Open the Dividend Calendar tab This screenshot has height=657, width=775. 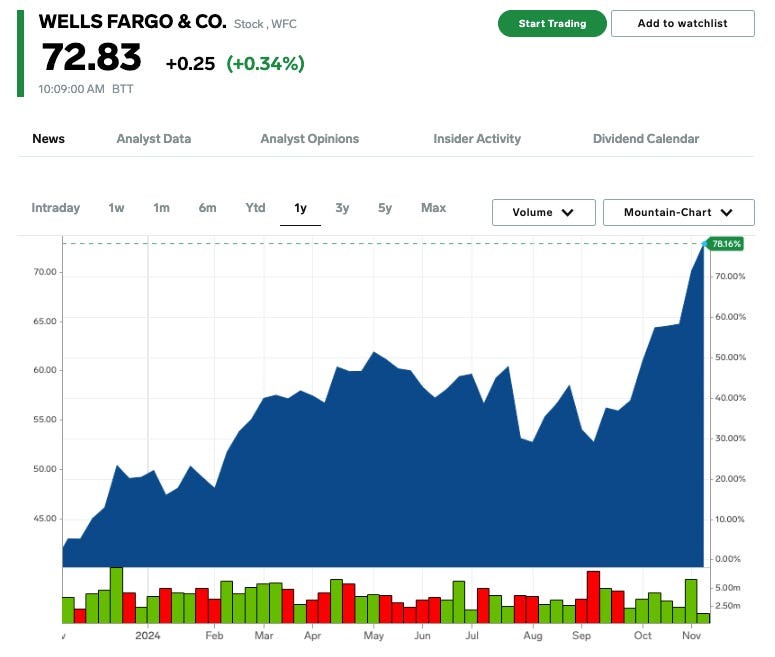click(645, 139)
